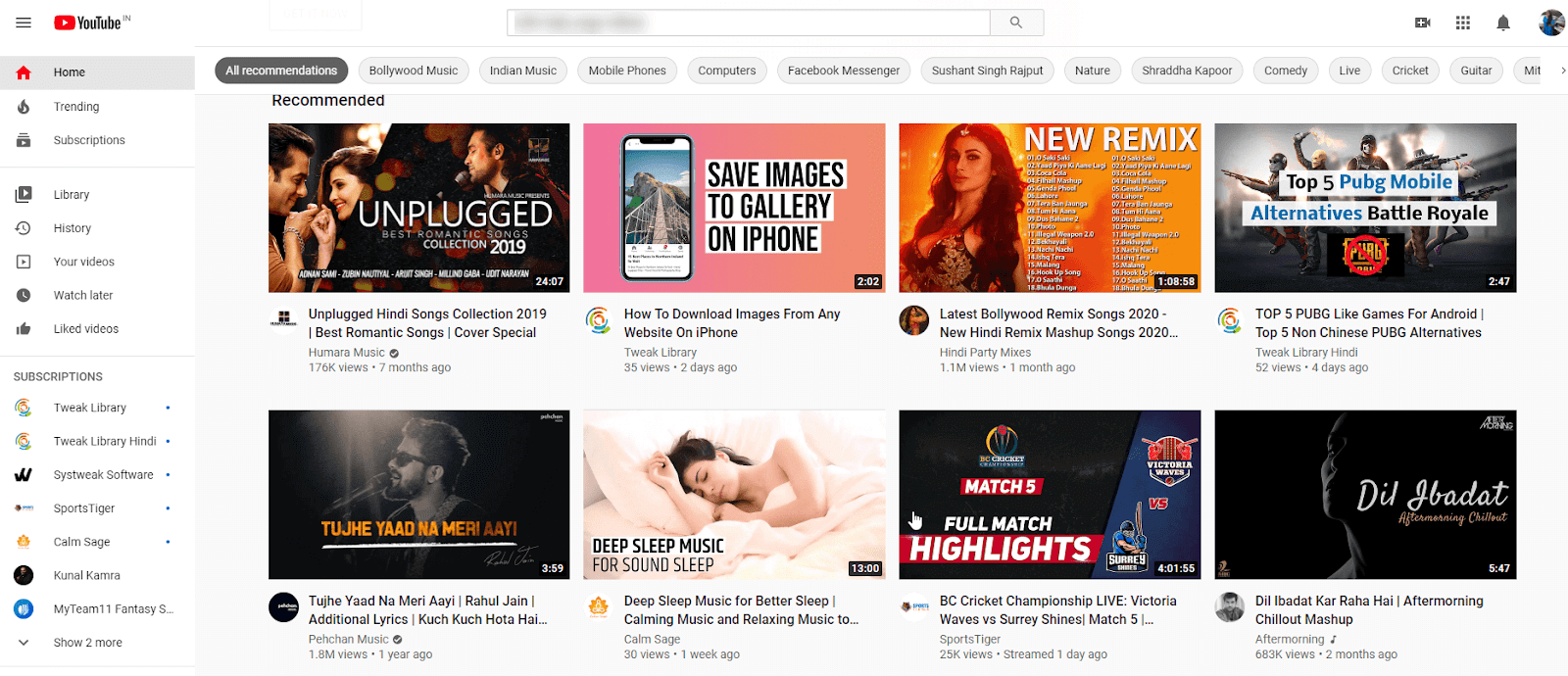Screen dimensions: 1568x676
Task: Open the YouTube apps grid
Action: pyautogui.click(x=1463, y=23)
